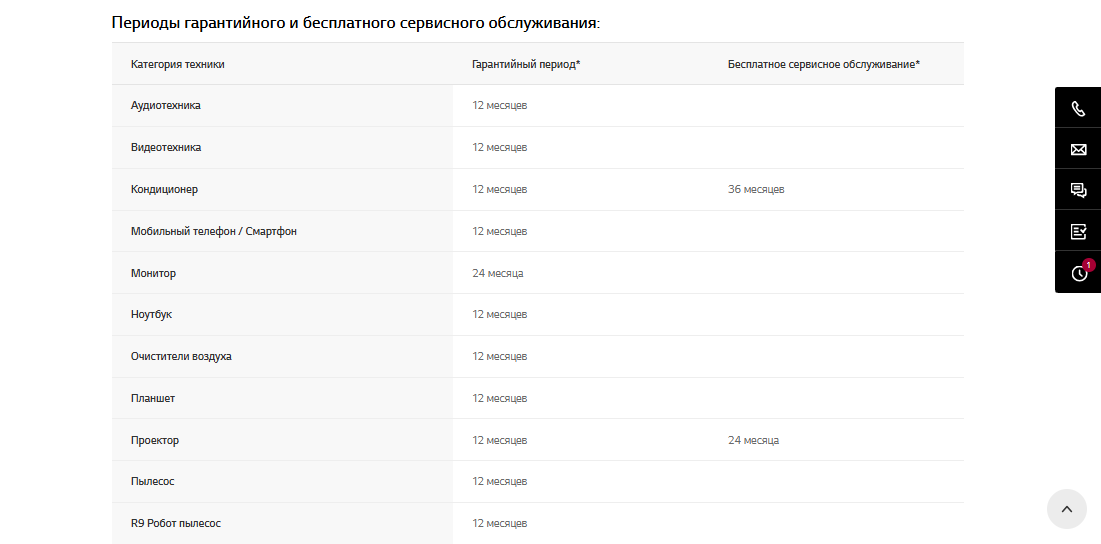1101x544 pixels.
Task: Click the 'R9 Робот пылесос' row label
Action: (176, 524)
